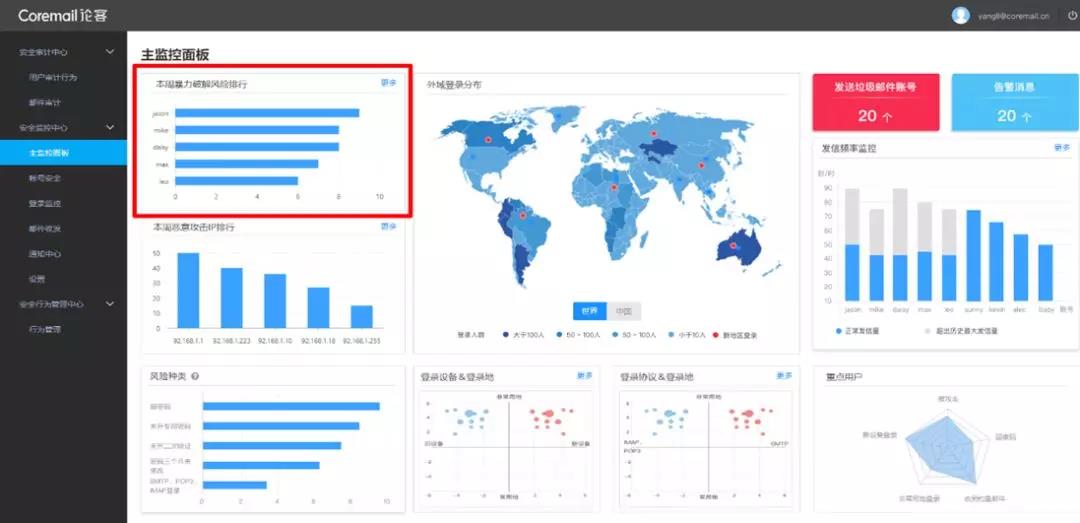The image size is (1080, 523).
Task: Click the Coremail 论客 logo
Action: click(x=63, y=15)
